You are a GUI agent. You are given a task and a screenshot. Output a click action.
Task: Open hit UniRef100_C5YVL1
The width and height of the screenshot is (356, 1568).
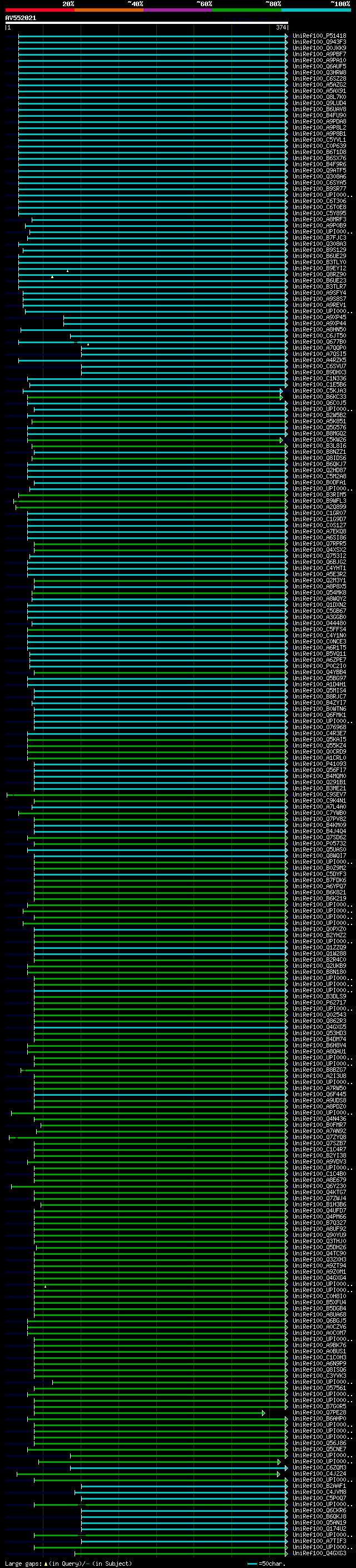[x=319, y=140]
